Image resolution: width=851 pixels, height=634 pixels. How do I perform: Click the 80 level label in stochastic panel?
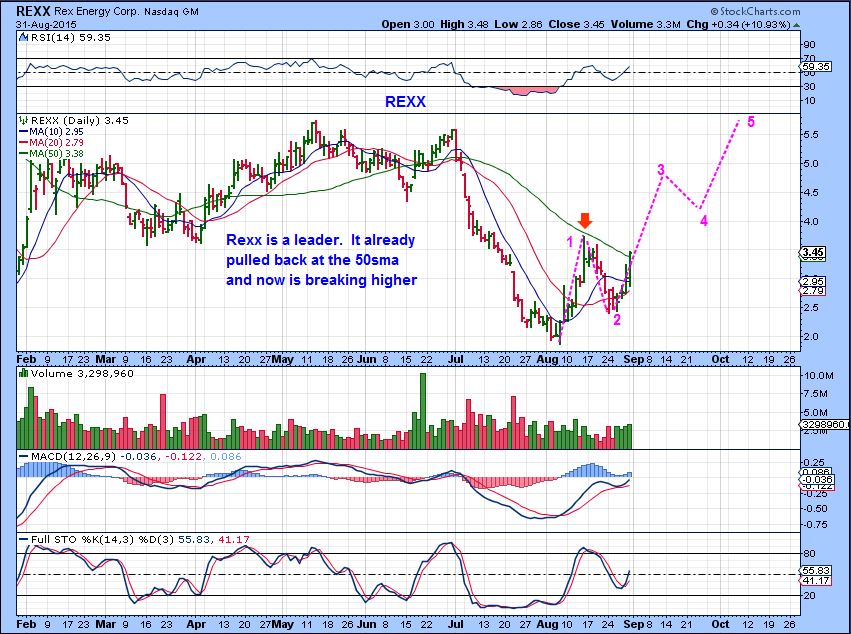(x=809, y=554)
